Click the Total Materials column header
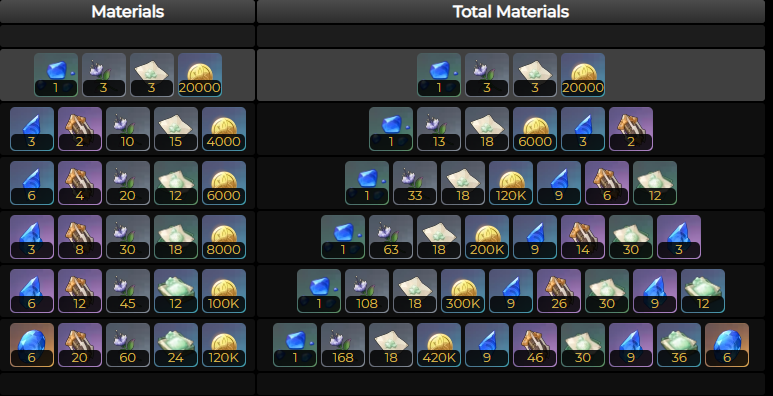 [511, 11]
